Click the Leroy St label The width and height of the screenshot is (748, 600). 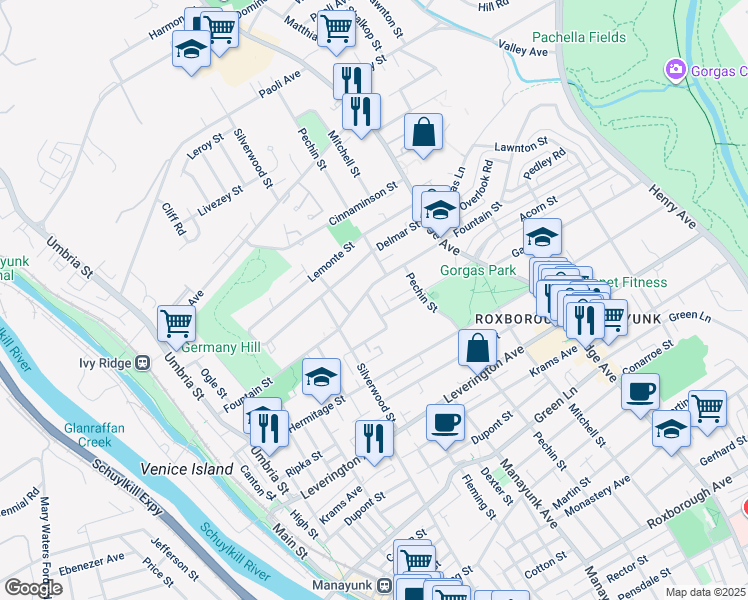pyautogui.click(x=205, y=146)
